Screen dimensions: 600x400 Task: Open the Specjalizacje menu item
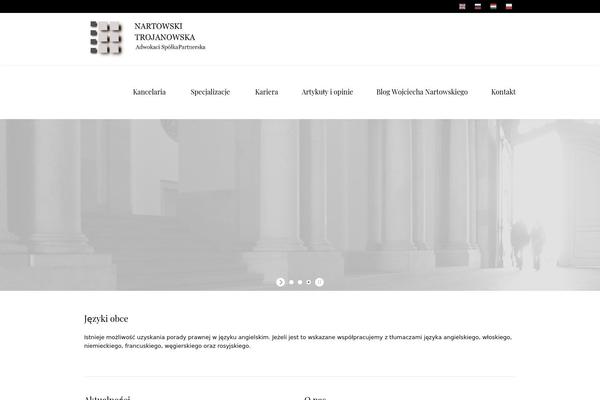pos(210,92)
